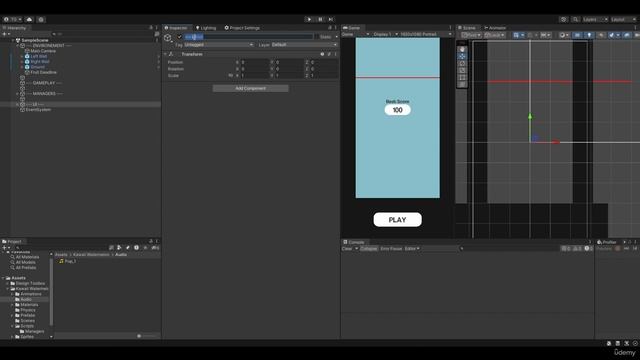Image resolution: width=640 pixels, height=360 pixels.
Task: Click the global search magnifier icon
Action: [x=575, y=19]
